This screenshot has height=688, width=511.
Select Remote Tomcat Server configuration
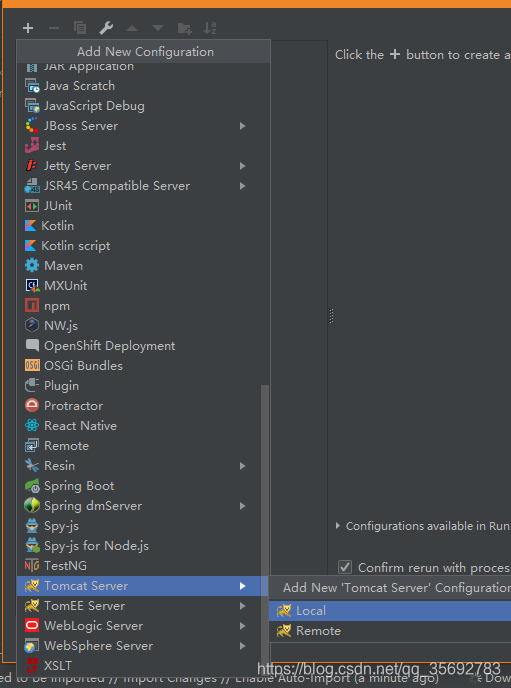390,631
